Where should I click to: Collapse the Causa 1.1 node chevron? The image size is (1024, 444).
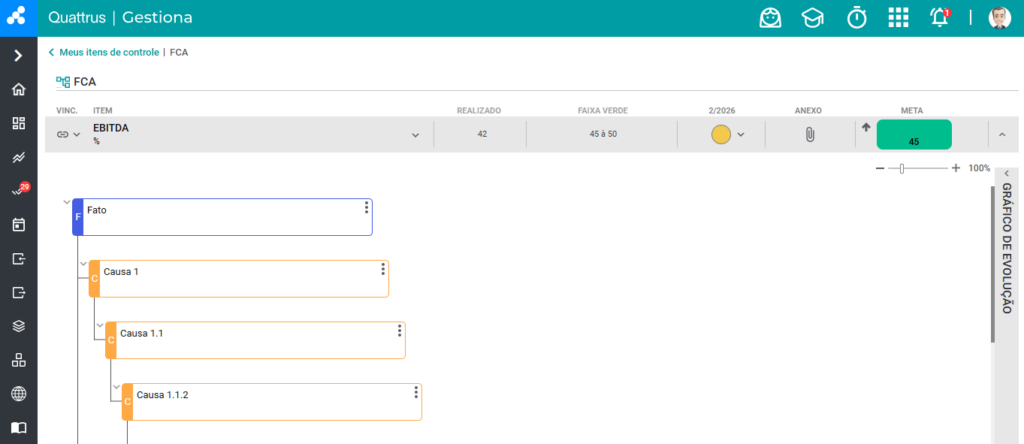coord(99,325)
